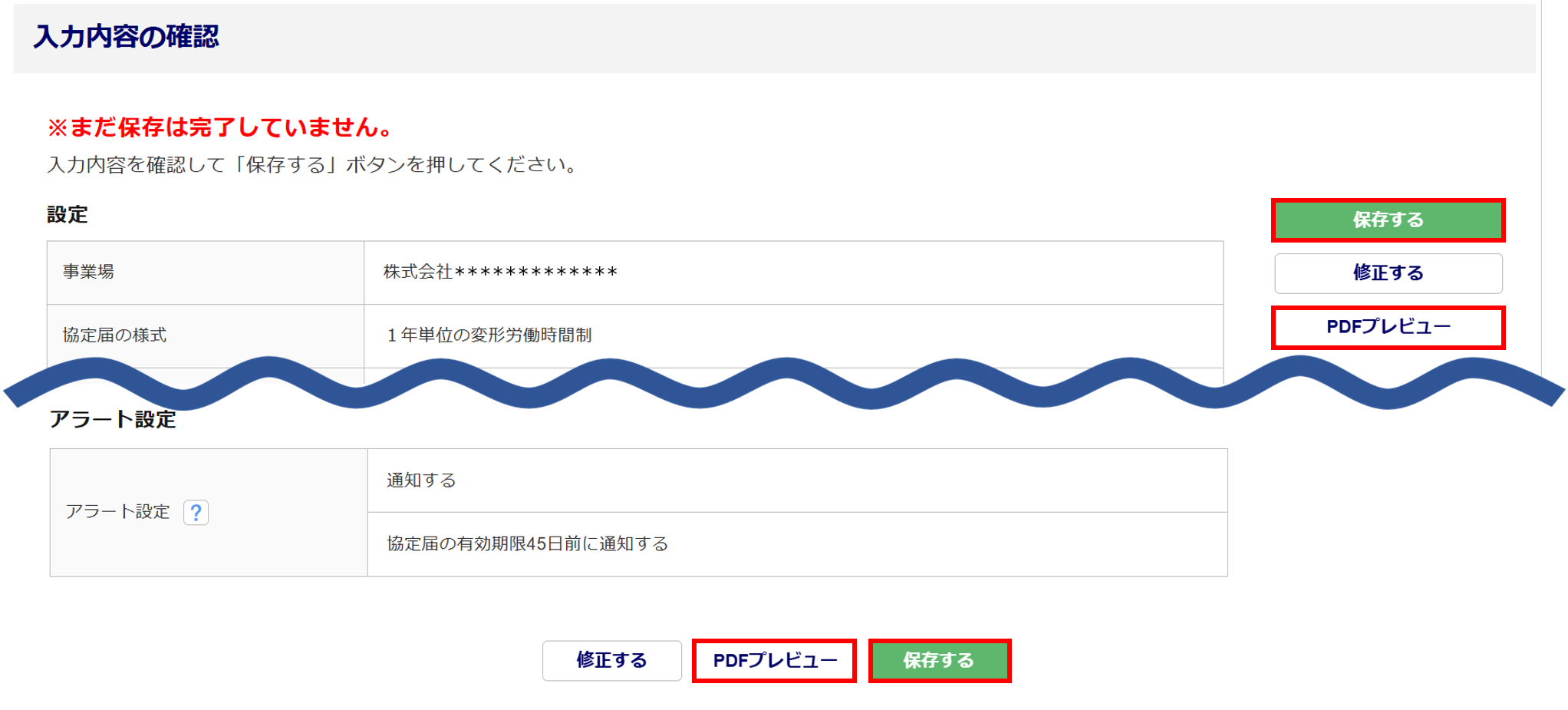Click the 1年単位の変形労働時間制 value text
The height and width of the screenshot is (710, 1568).
click(489, 335)
